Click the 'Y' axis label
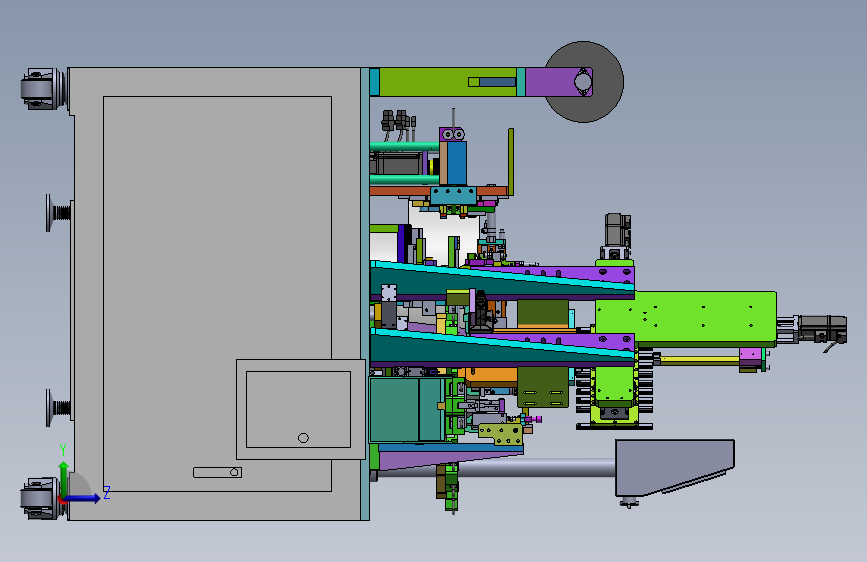Image resolution: width=867 pixels, height=562 pixels. (x=63, y=450)
